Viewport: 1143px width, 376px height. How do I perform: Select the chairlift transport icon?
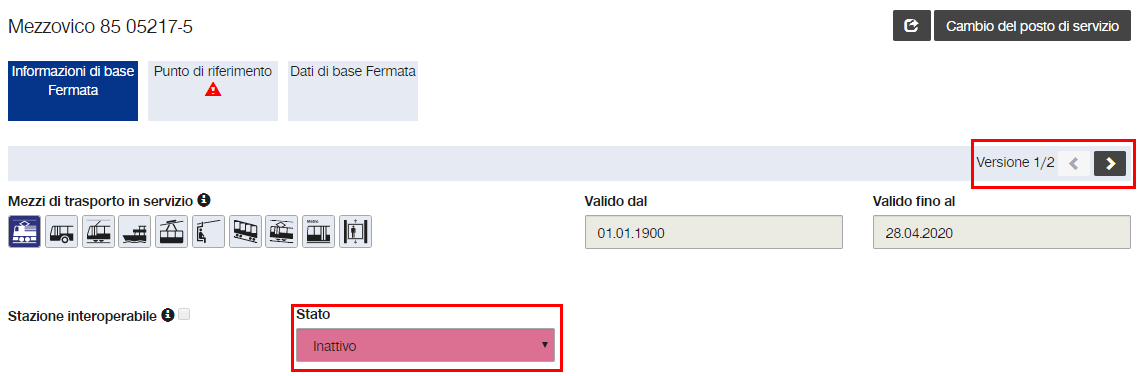(208, 232)
